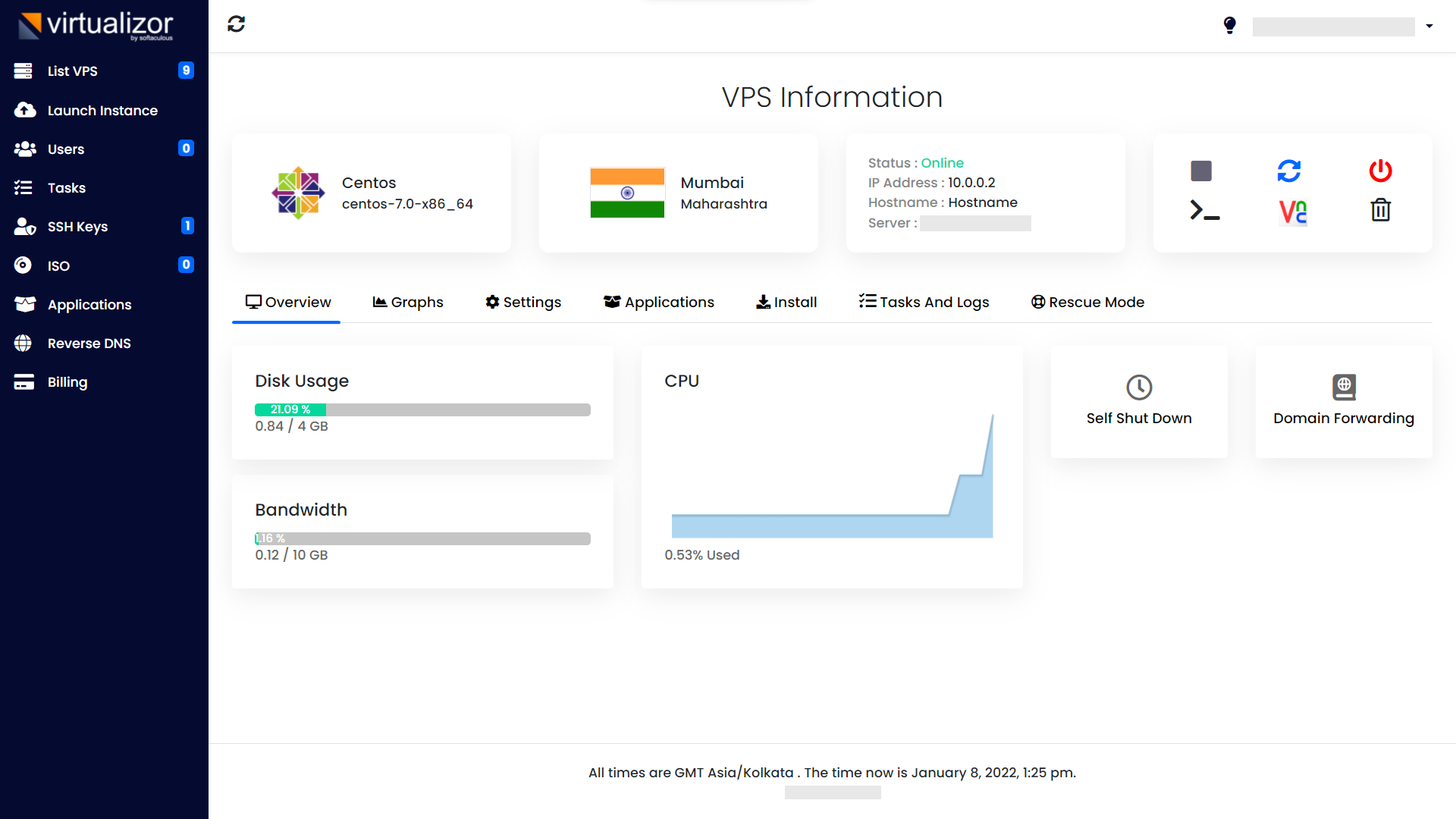Viewport: 1456px width, 819px height.
Task: Expand the top-right user dropdown
Action: click(1430, 26)
